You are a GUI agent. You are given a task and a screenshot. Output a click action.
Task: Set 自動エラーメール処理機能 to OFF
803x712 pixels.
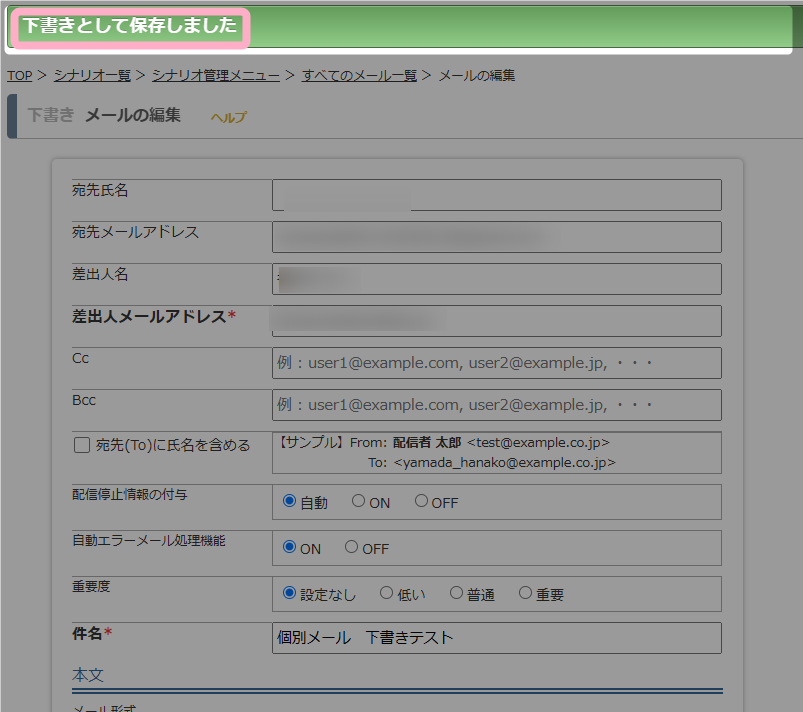point(351,547)
